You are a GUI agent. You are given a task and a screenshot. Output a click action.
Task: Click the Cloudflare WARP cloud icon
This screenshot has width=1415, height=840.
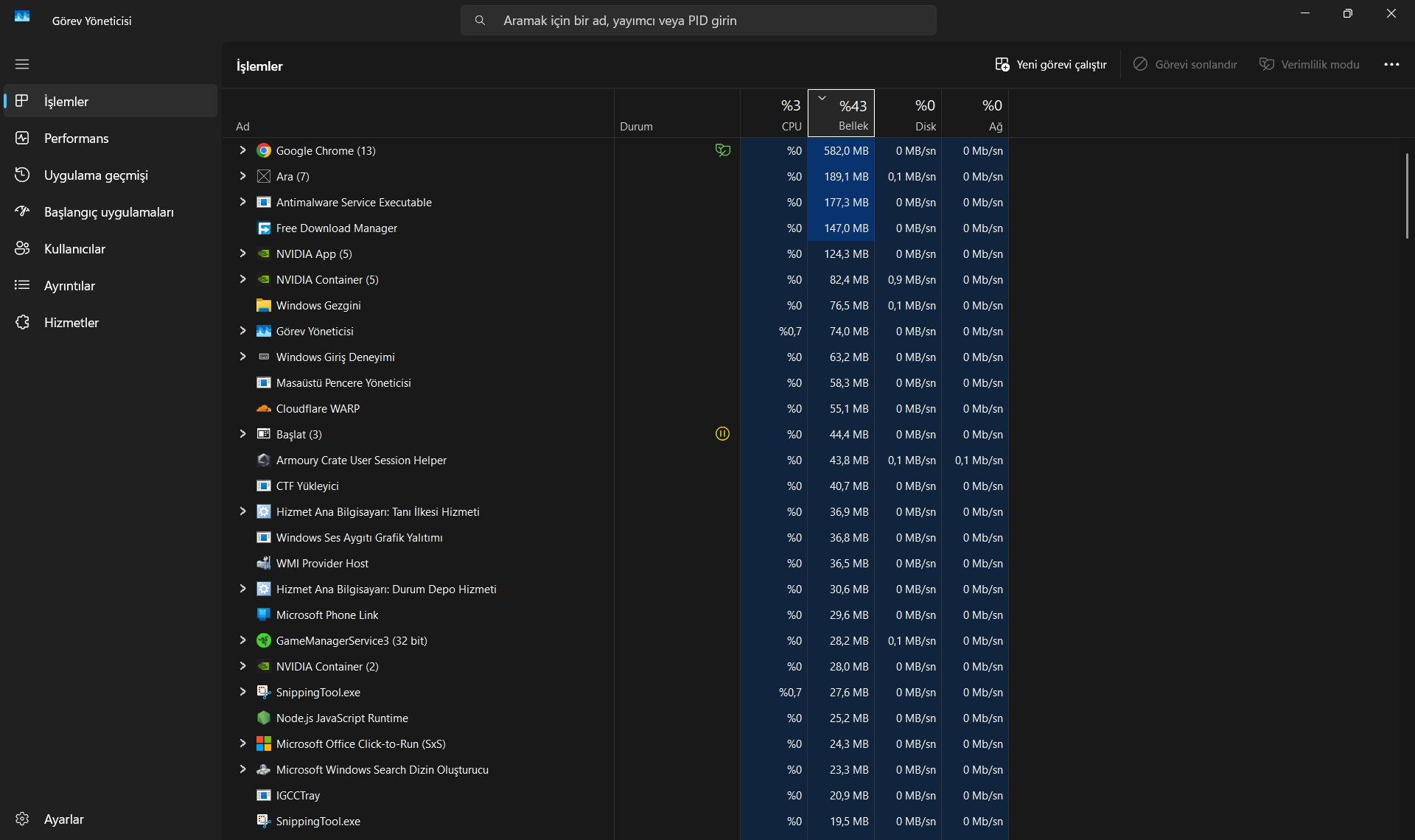263,409
